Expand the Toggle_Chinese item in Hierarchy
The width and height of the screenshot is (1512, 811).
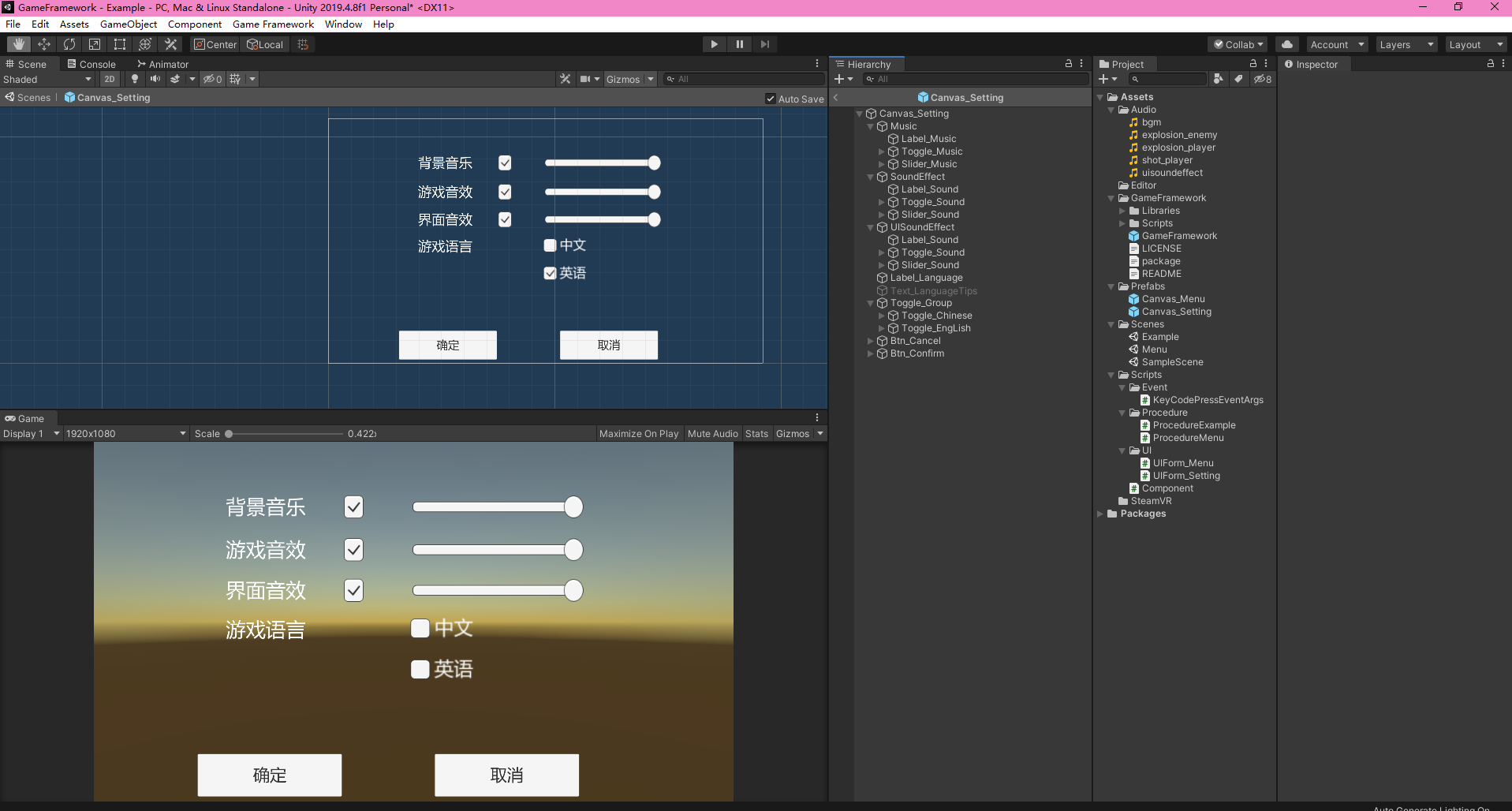tap(881, 316)
